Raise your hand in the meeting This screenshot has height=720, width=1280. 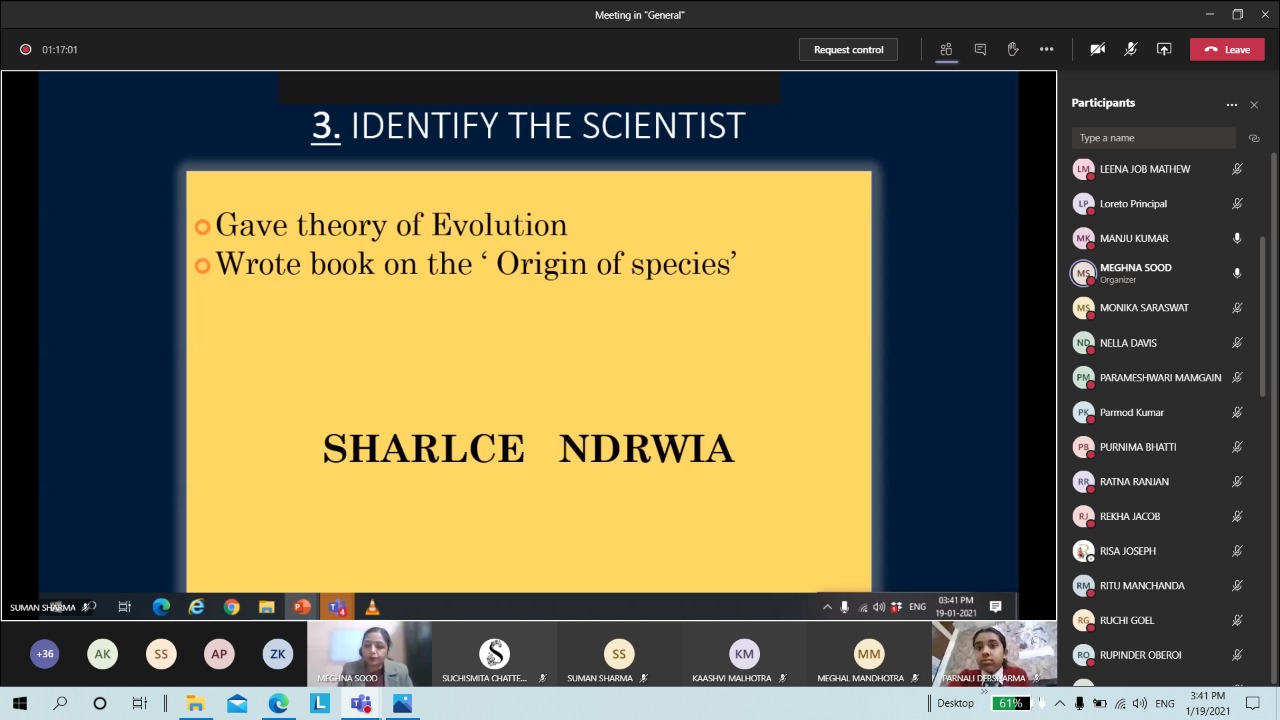point(1013,49)
